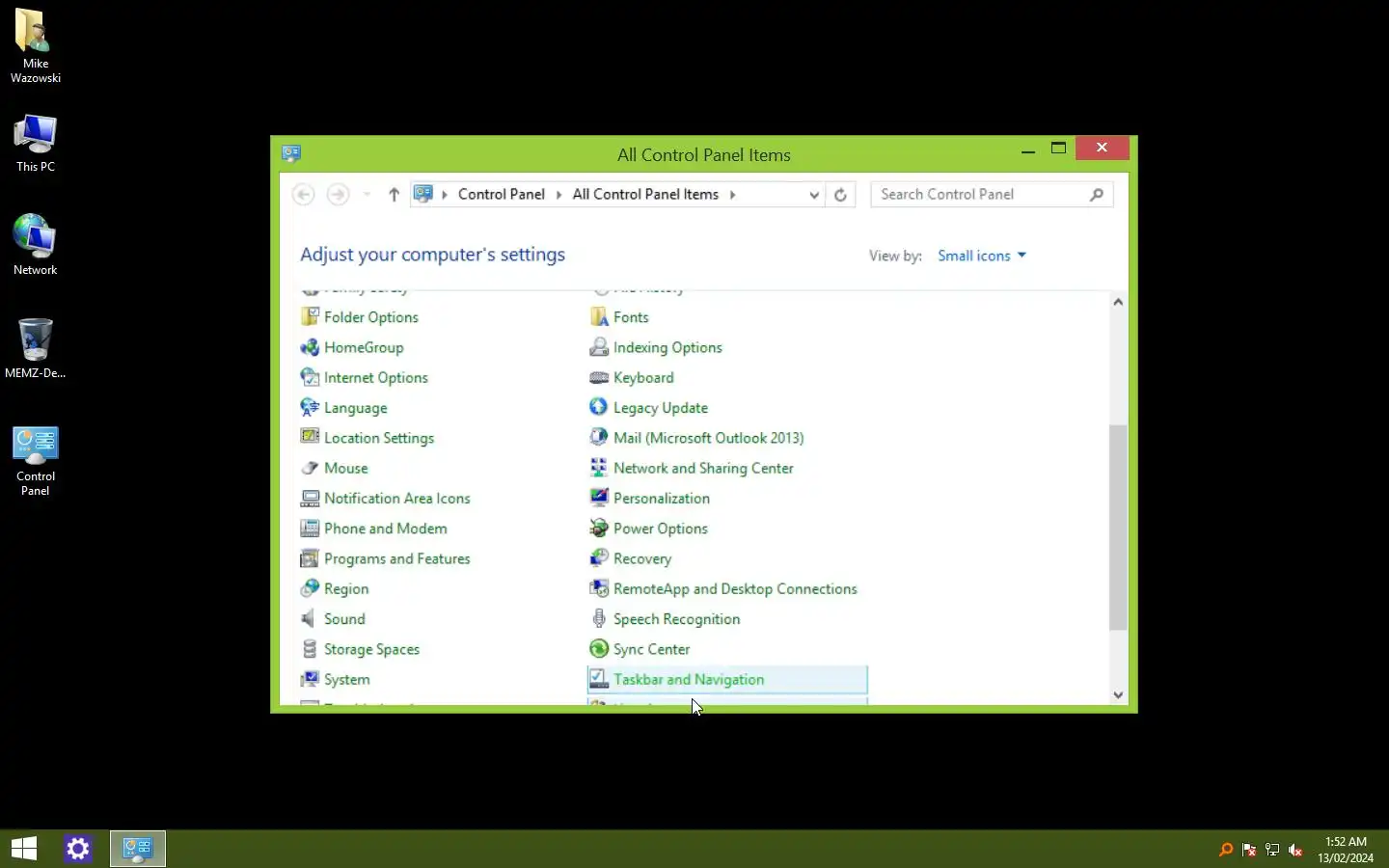Click the Power Options icon

click(599, 528)
